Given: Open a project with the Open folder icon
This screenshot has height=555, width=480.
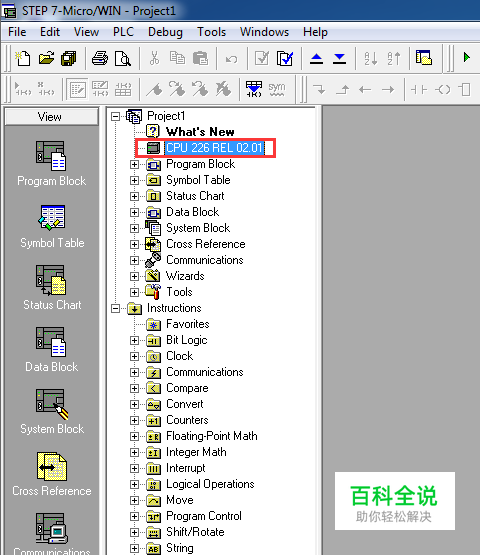Looking at the screenshot, I should (x=46, y=58).
